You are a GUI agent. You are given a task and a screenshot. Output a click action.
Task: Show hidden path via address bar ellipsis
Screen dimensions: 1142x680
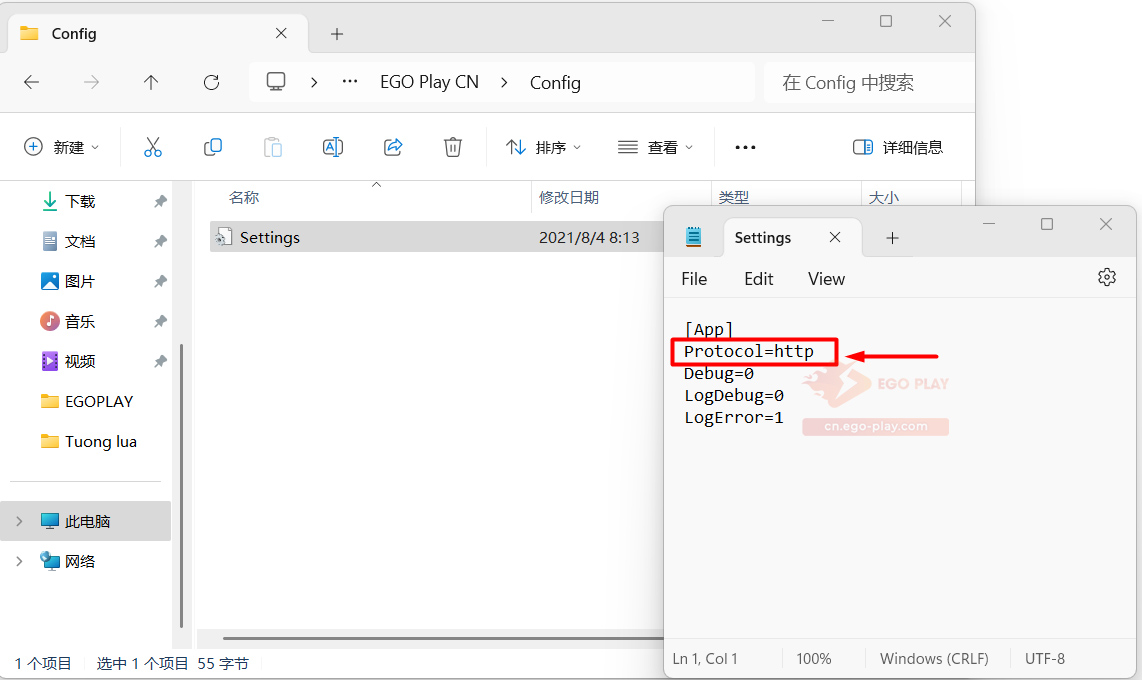[350, 82]
